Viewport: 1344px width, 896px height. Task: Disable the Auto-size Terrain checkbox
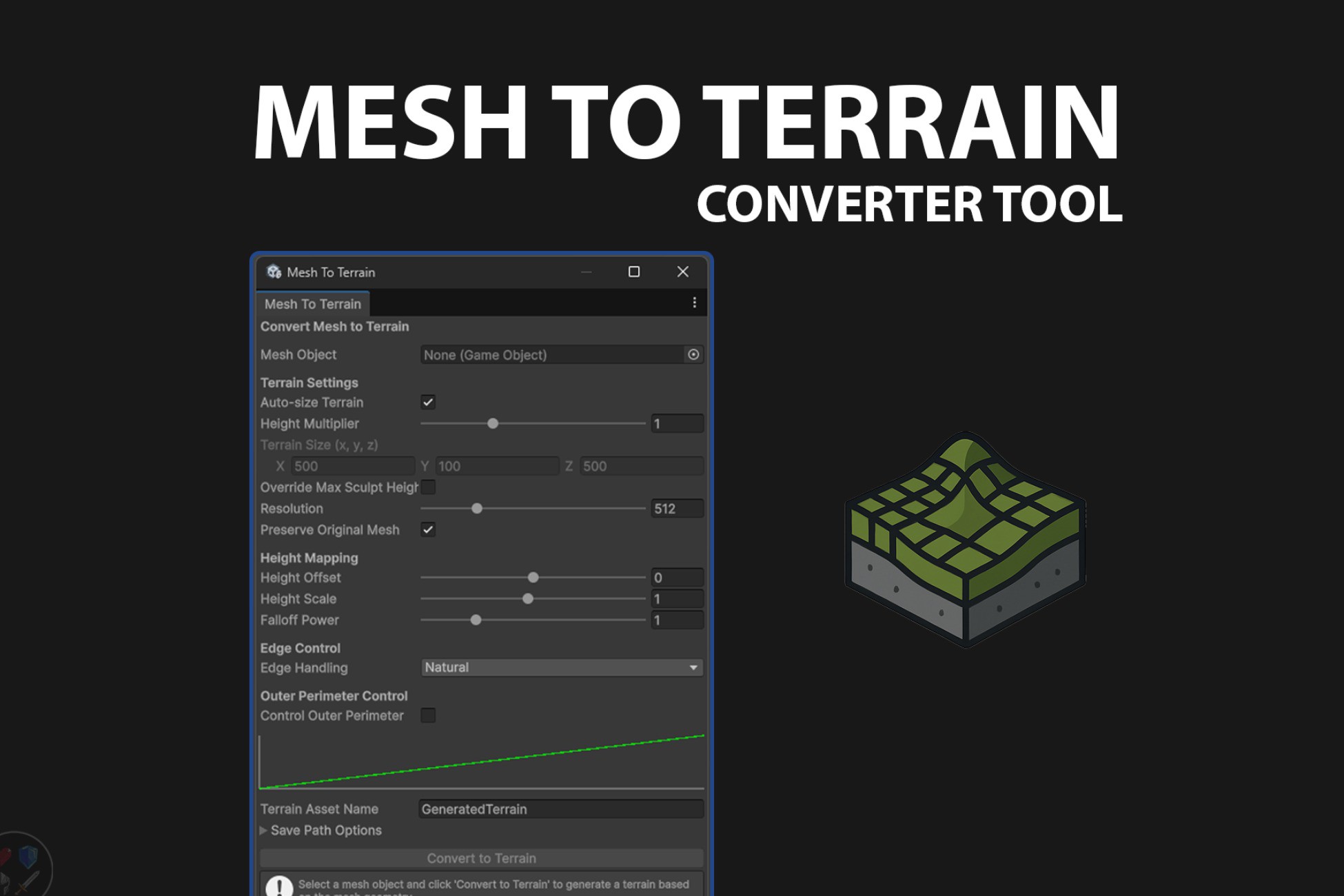428,402
